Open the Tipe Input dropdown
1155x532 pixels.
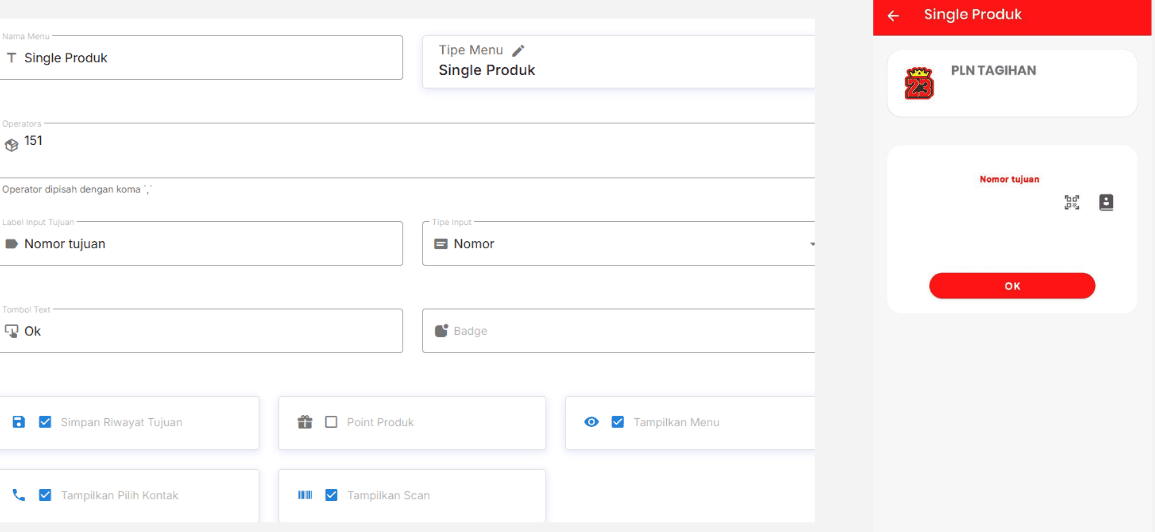tap(620, 244)
